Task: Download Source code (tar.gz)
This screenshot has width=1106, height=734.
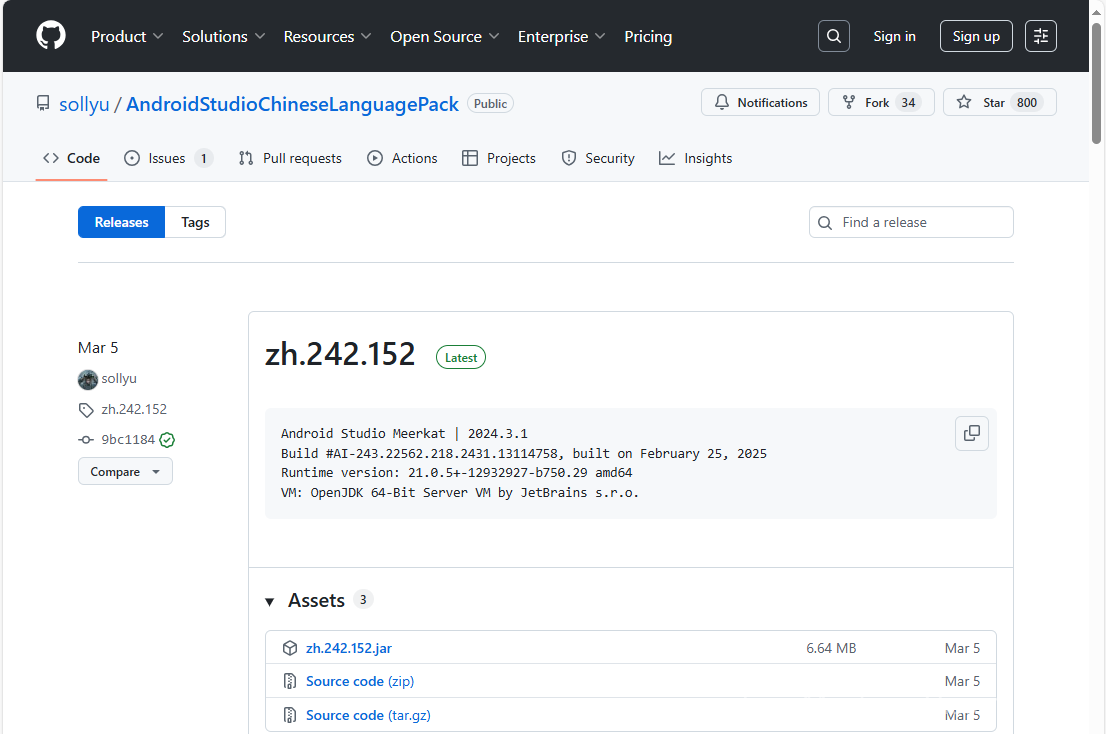Action: 368,715
